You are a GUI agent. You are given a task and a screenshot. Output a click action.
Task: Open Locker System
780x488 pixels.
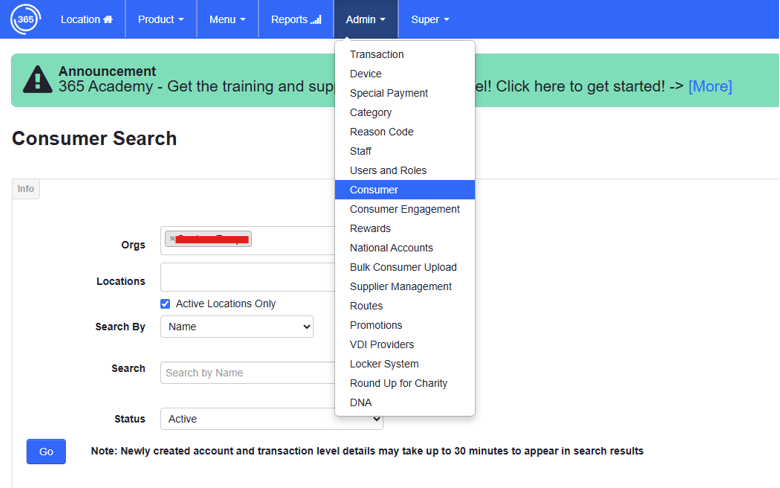[x=405, y=364]
